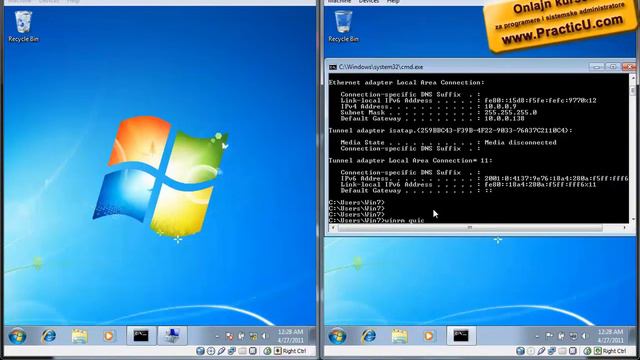Minimize the cmd.exe window
Viewport: 640px width, 360px height.
click(597, 67)
